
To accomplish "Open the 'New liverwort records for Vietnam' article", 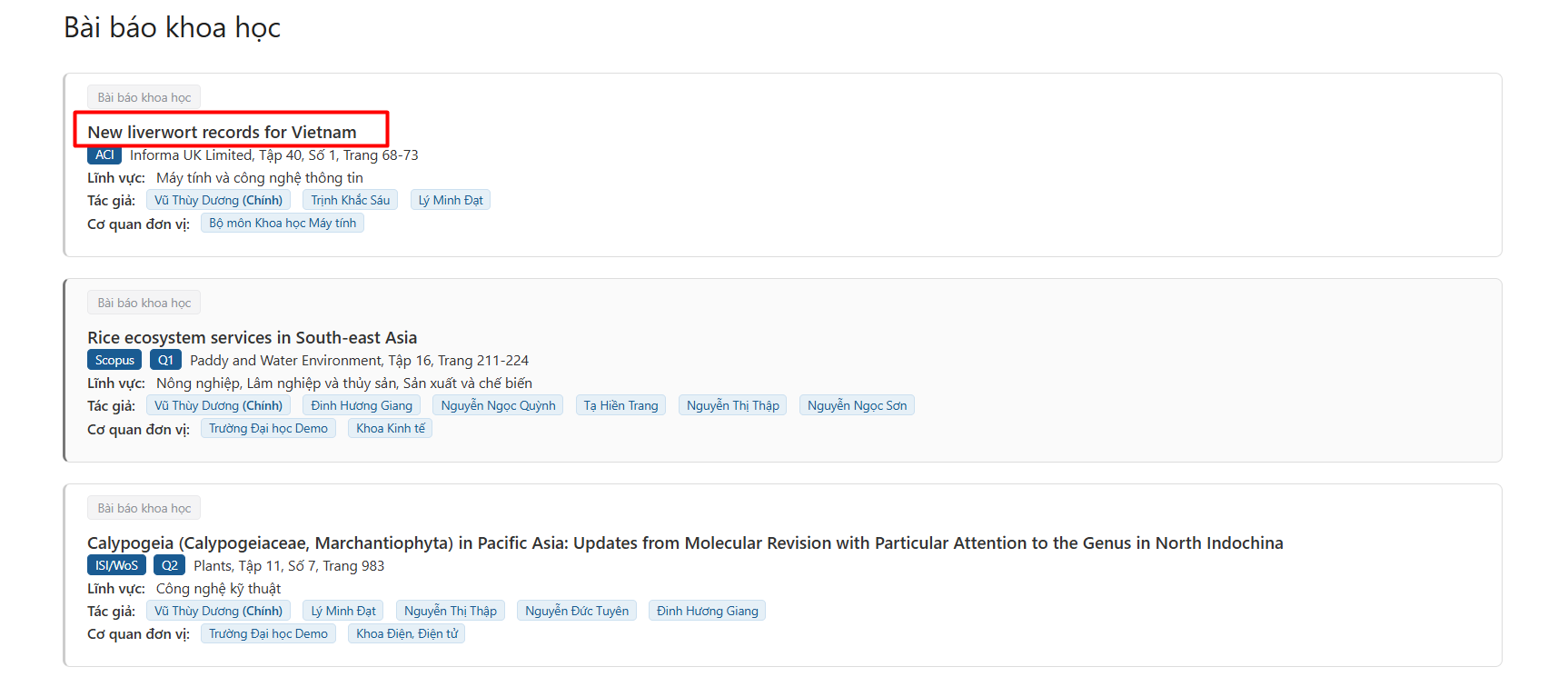I will 222,133.
